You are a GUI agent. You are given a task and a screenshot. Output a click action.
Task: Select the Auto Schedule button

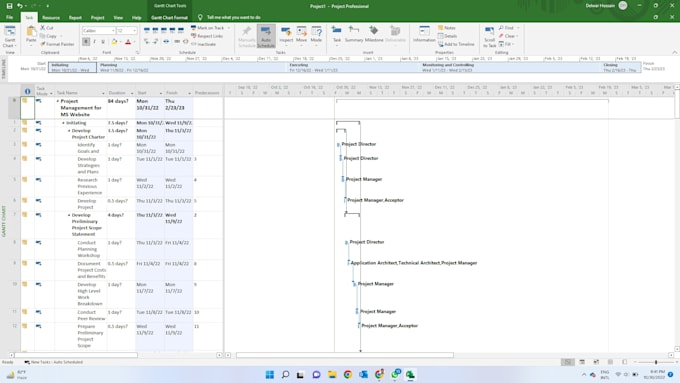[x=266, y=36]
